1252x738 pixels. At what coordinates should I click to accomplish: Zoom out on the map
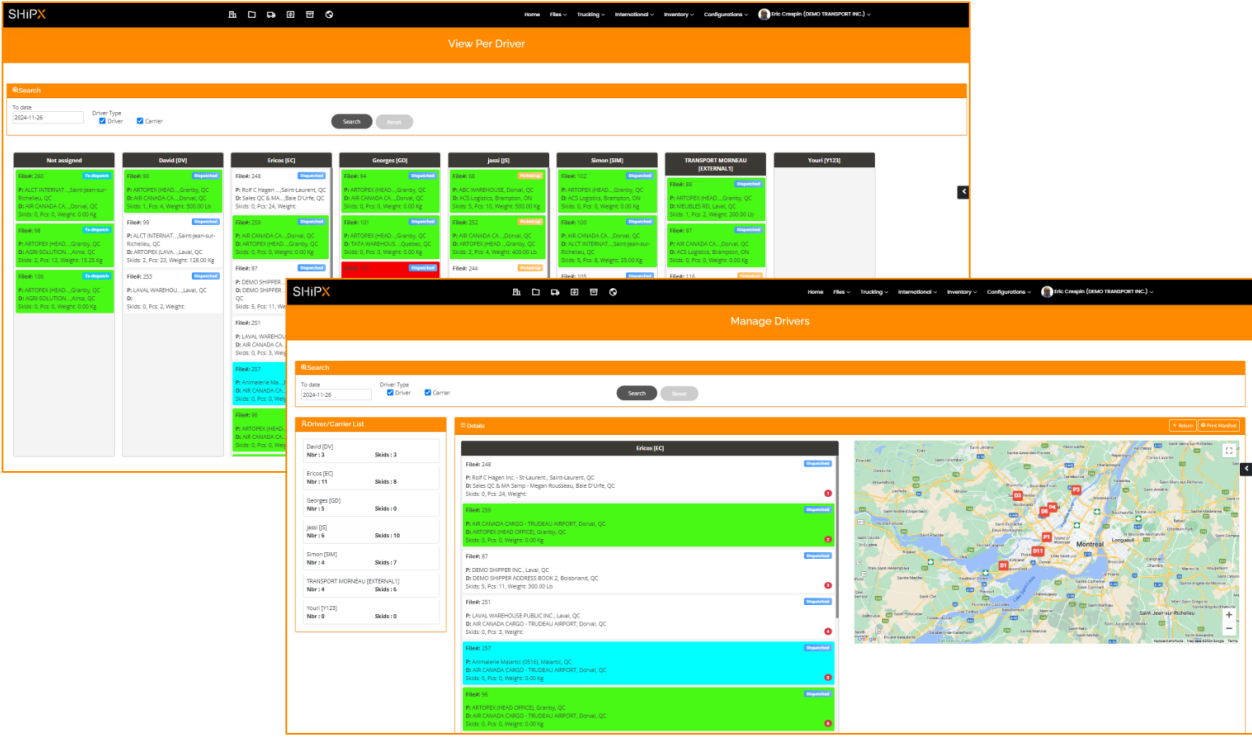coord(1229,629)
